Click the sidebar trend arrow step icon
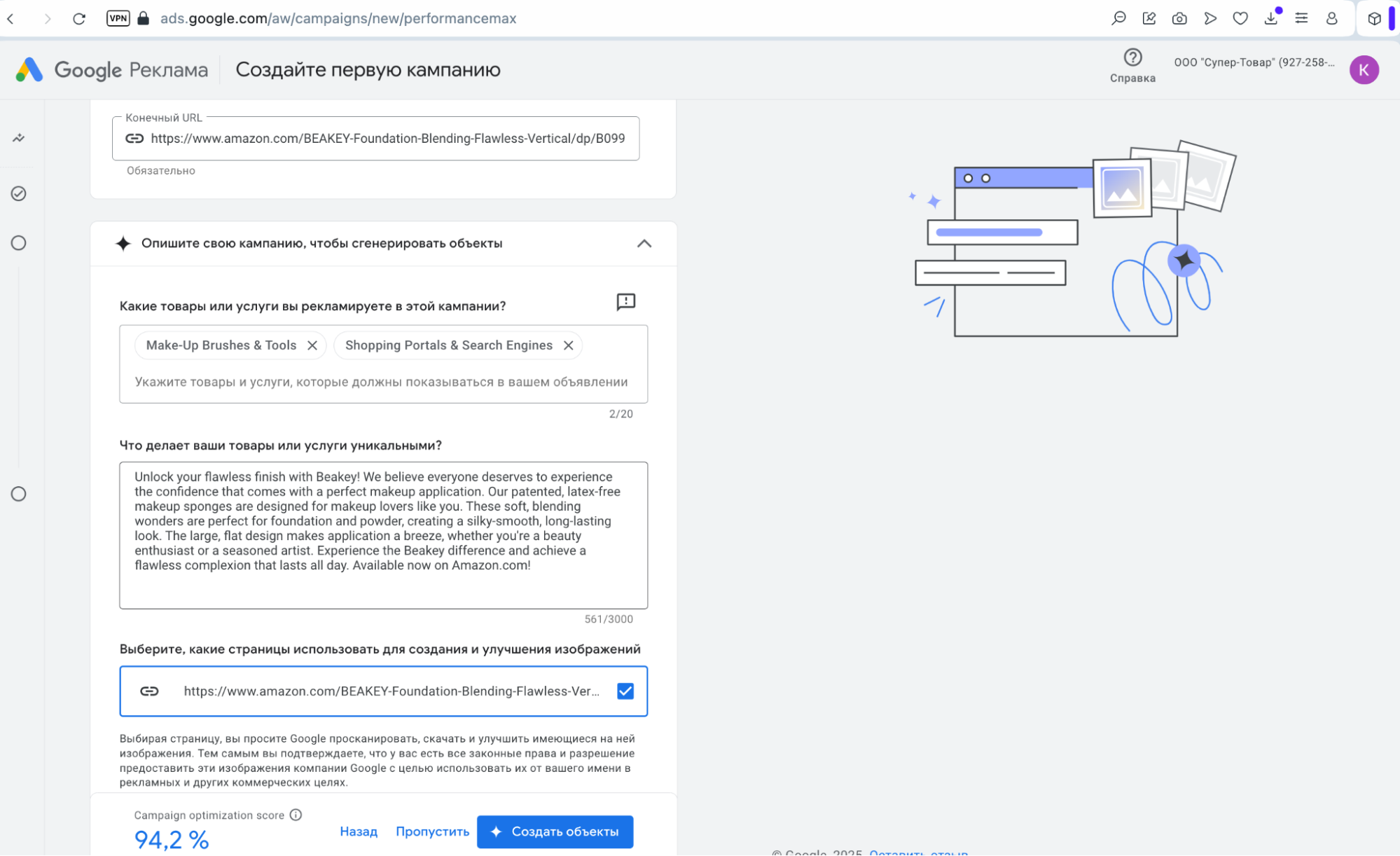Viewport: 1400px width, 856px height. (19, 138)
